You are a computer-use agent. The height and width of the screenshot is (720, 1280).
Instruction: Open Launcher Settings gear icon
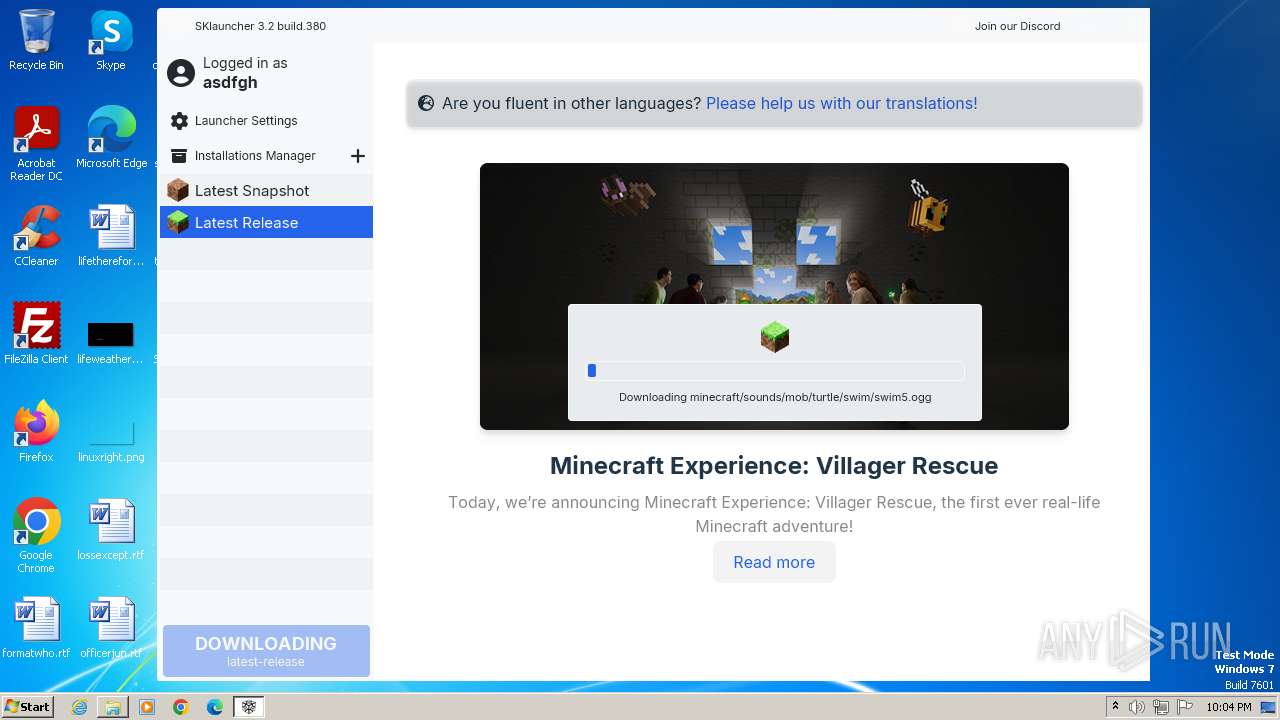179,121
